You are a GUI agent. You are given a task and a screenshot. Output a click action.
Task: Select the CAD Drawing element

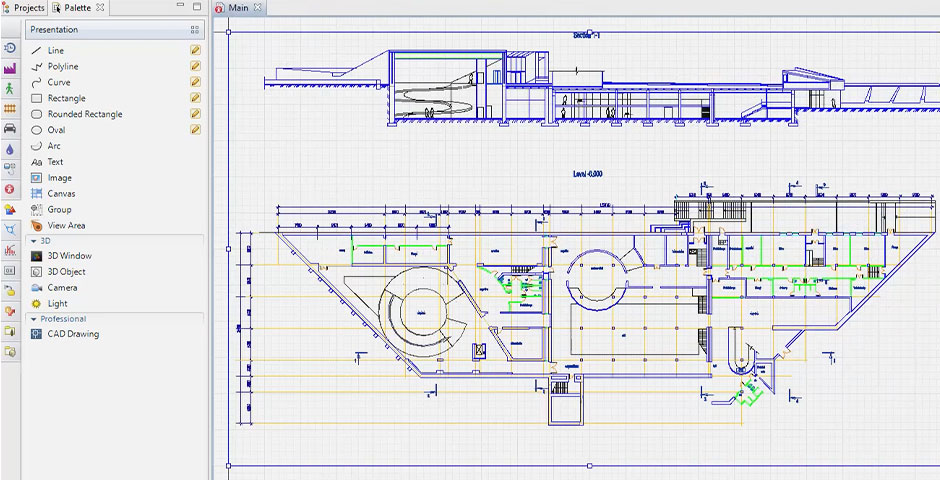click(73, 334)
